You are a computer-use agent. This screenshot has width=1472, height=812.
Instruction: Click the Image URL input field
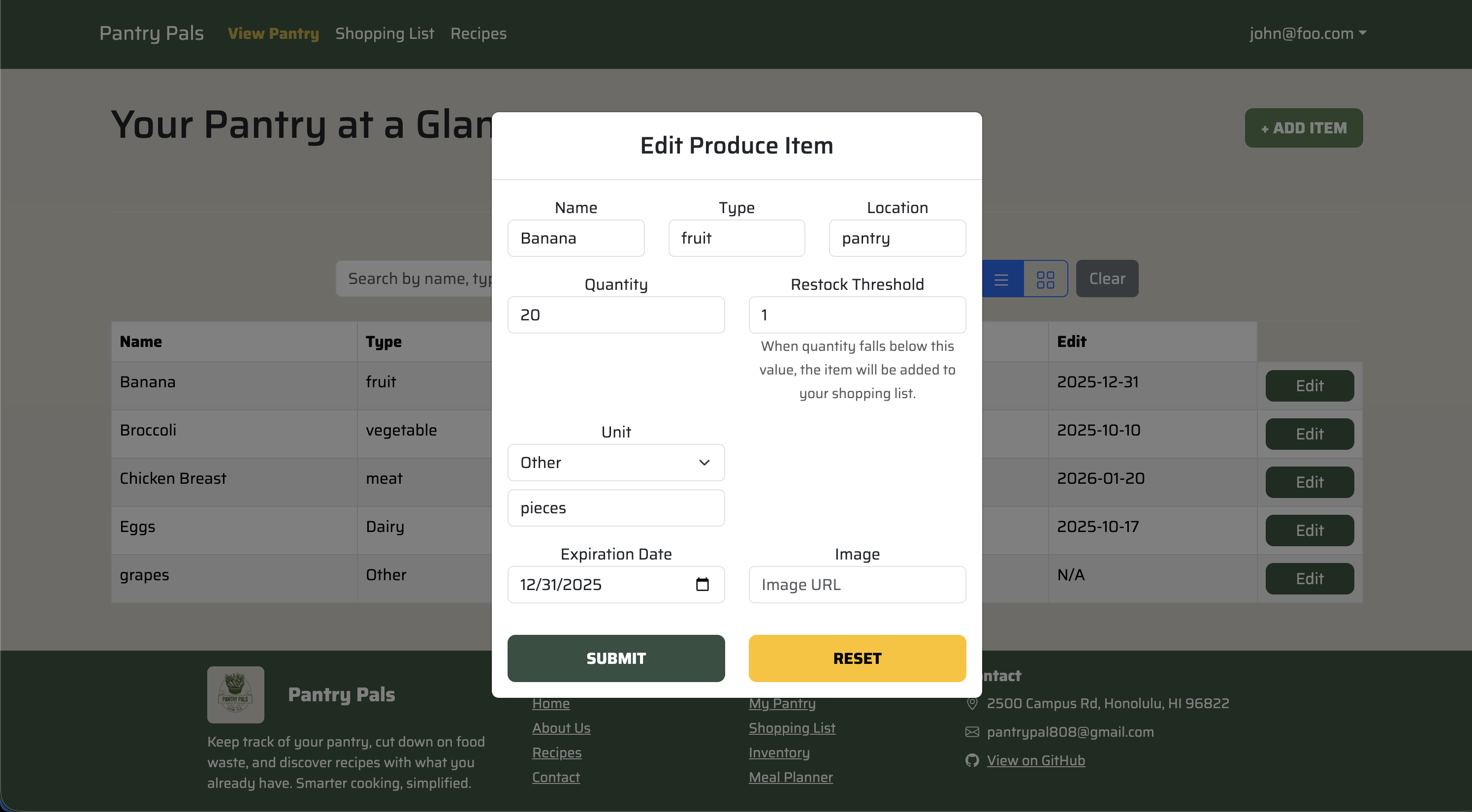(857, 584)
